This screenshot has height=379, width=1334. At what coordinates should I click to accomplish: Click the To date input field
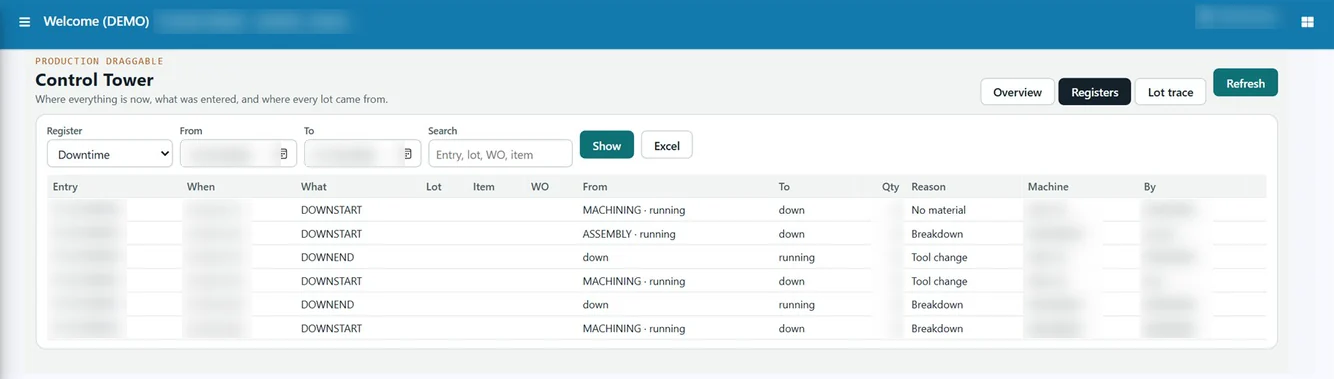(362, 154)
